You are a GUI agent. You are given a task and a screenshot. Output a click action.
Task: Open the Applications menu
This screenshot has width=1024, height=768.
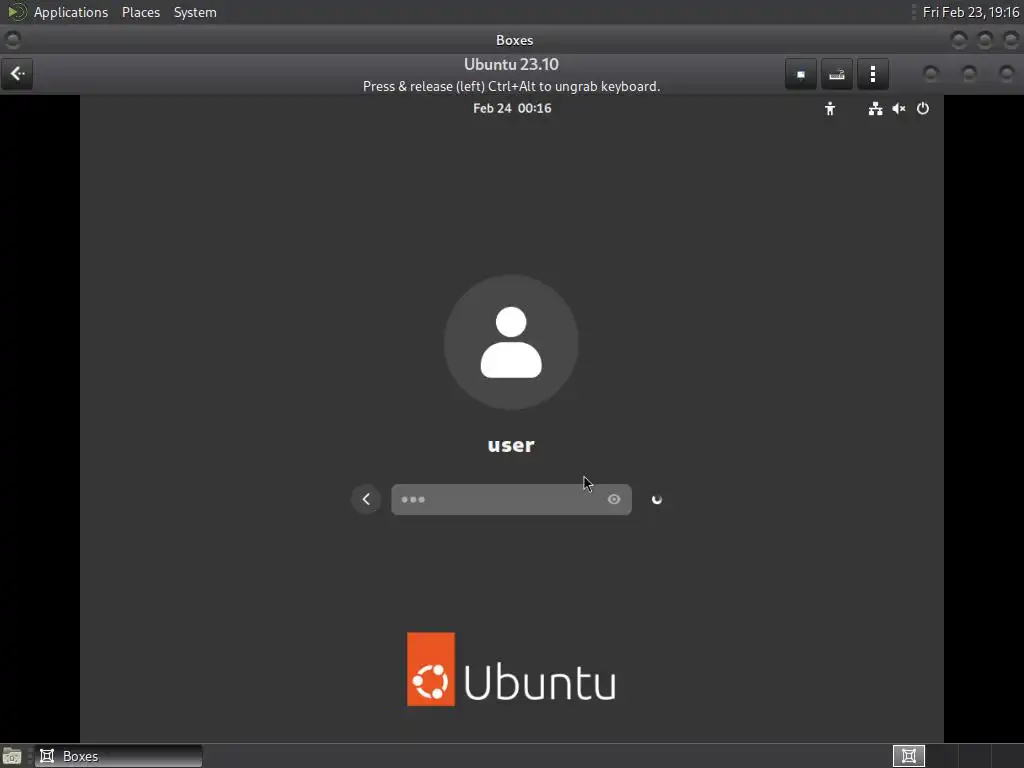pyautogui.click(x=71, y=12)
